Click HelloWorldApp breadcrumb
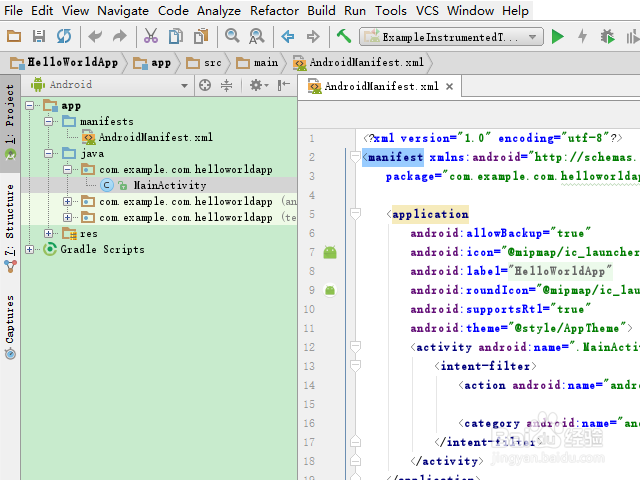Viewport: 640px width, 480px height. coord(64,62)
